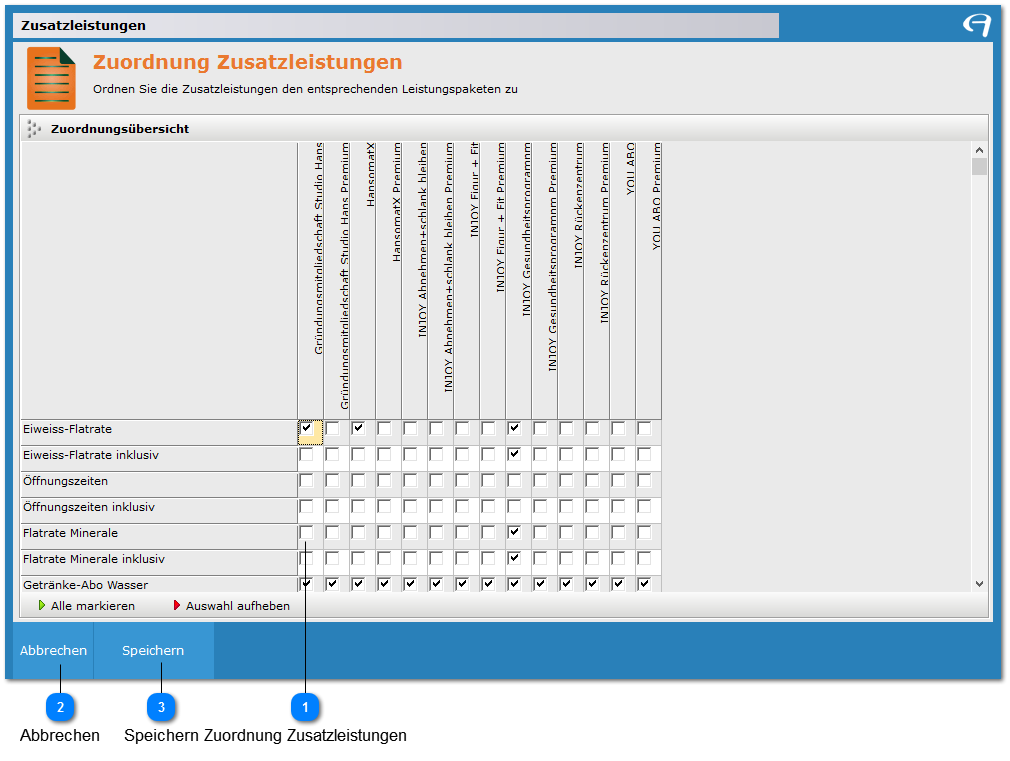Viewport: 1010px width, 761px height.
Task: Click the Zuordnungsübersicht panel dots icon
Action: tap(34, 129)
